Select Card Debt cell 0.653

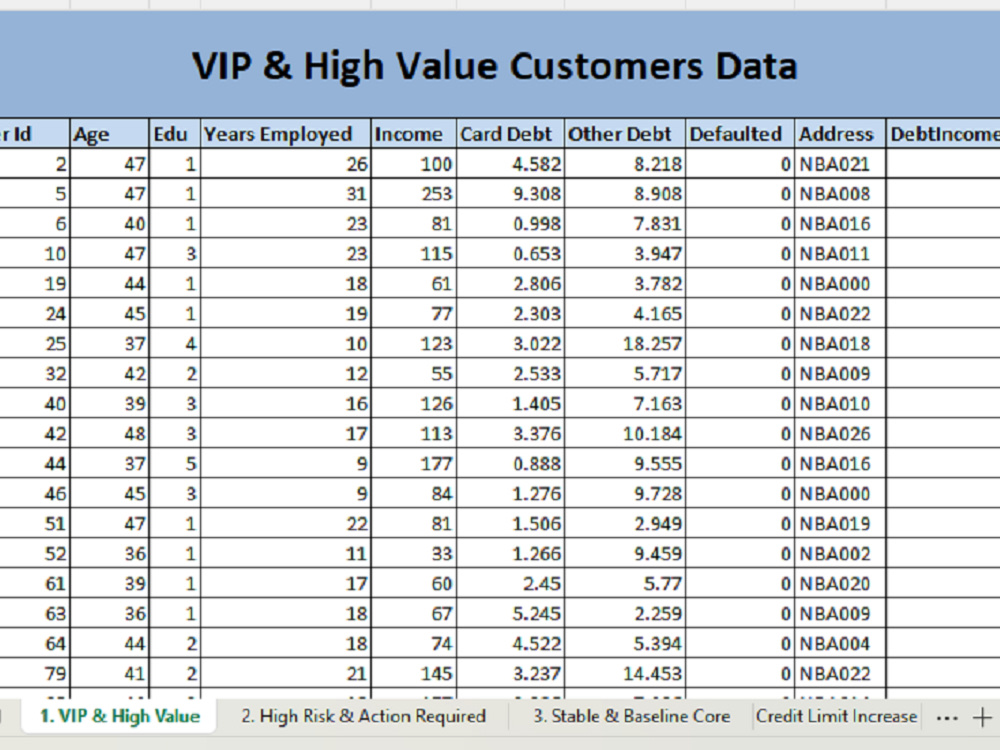(510, 254)
